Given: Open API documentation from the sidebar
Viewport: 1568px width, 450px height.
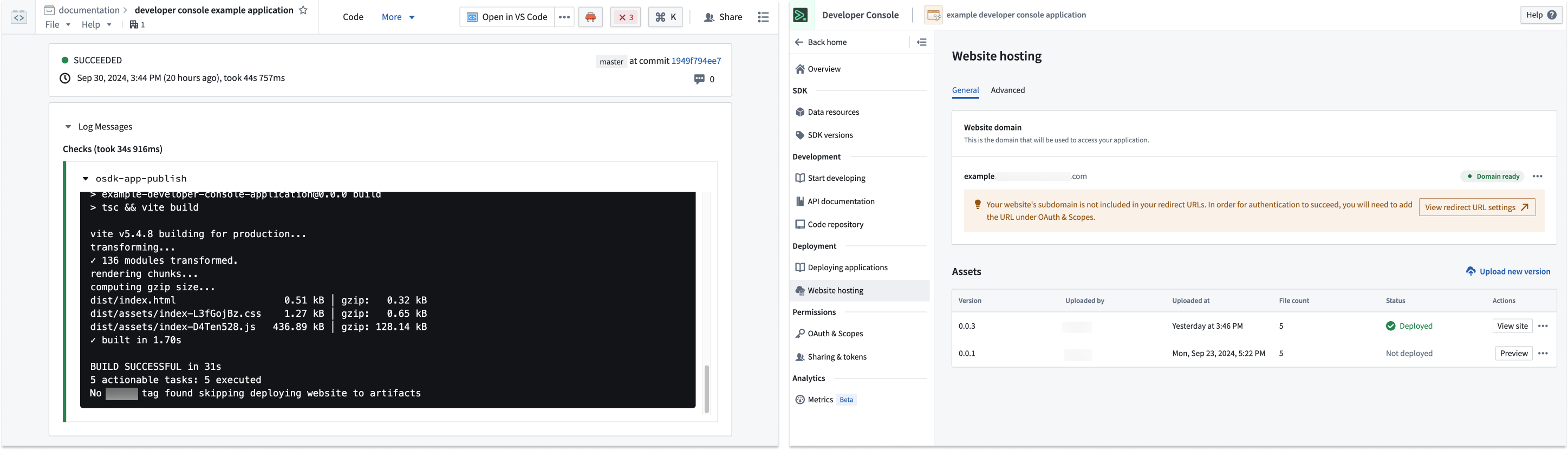Looking at the screenshot, I should point(860,201).
